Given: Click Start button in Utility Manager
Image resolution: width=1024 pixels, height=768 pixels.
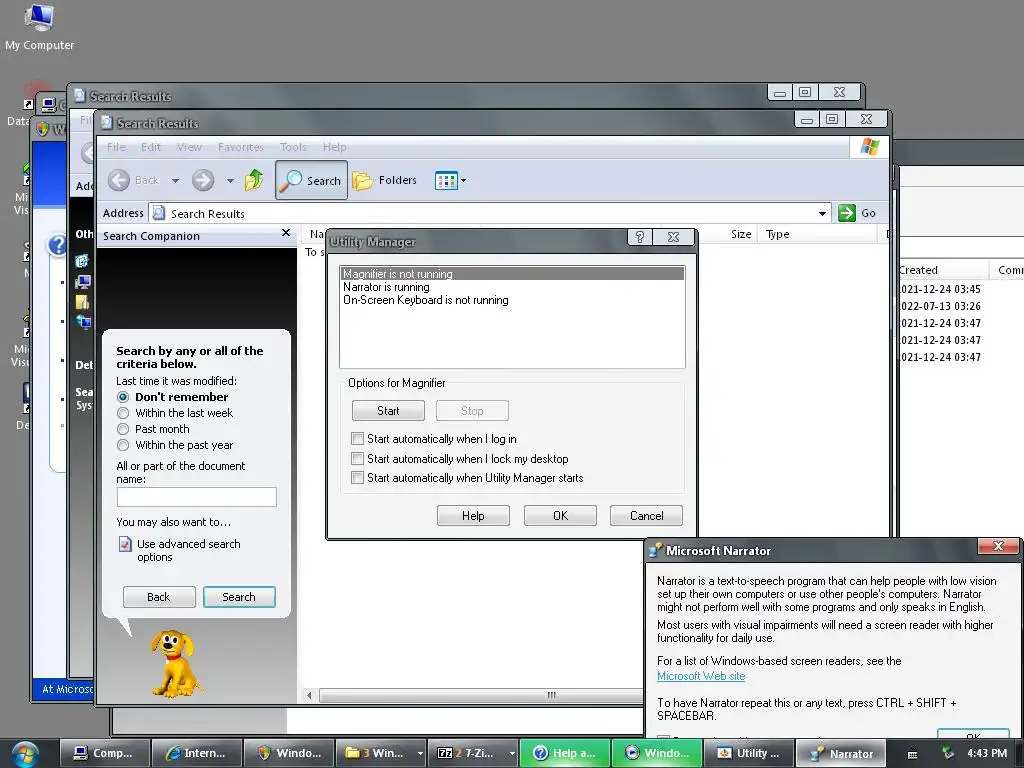Looking at the screenshot, I should [388, 411].
